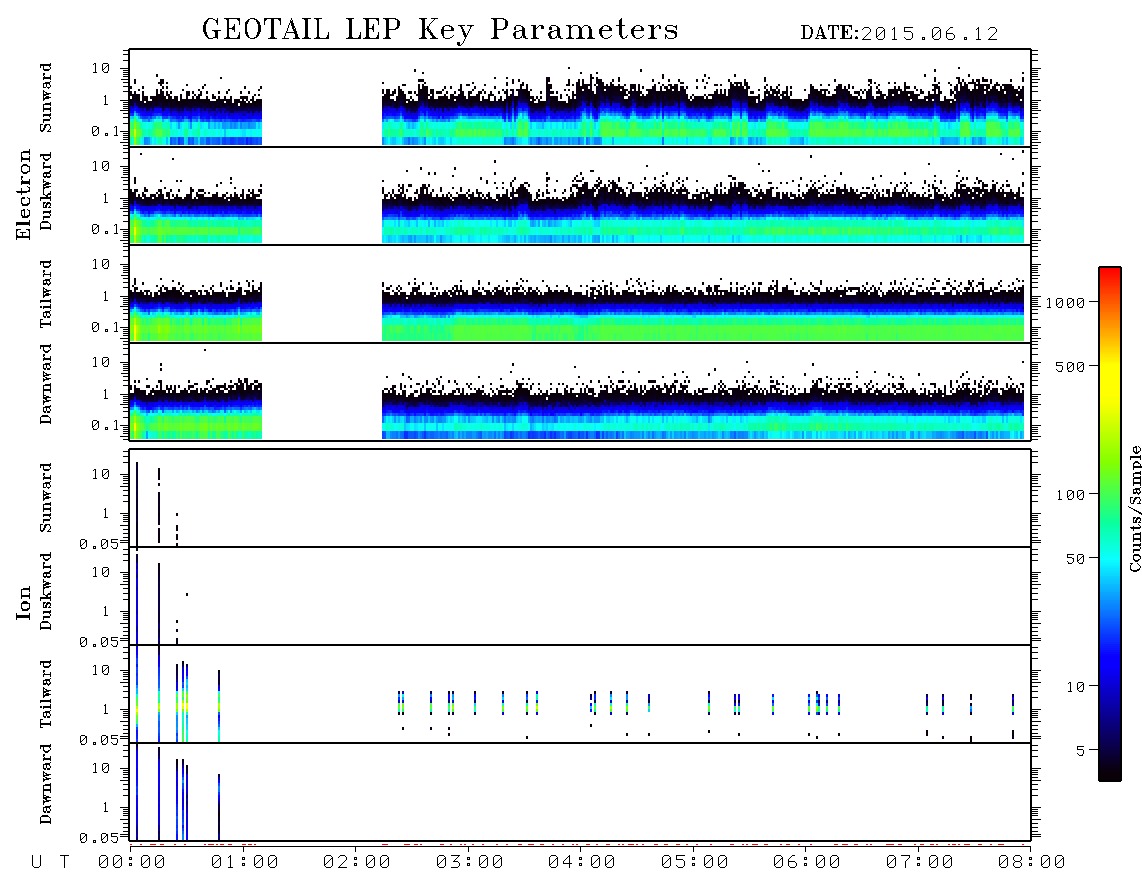
Task: Click the rainbow Counts/Sample color scale bar
Action: [x=1110, y=524]
